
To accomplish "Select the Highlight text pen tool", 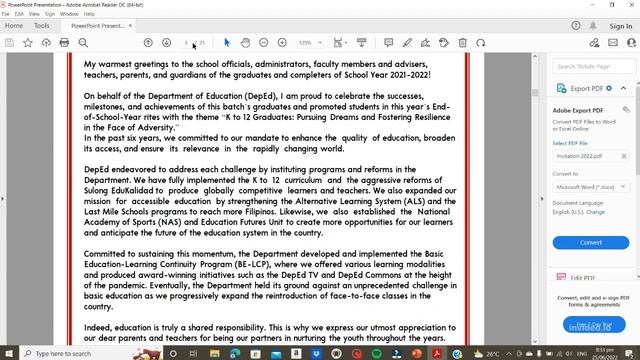I will click(407, 42).
